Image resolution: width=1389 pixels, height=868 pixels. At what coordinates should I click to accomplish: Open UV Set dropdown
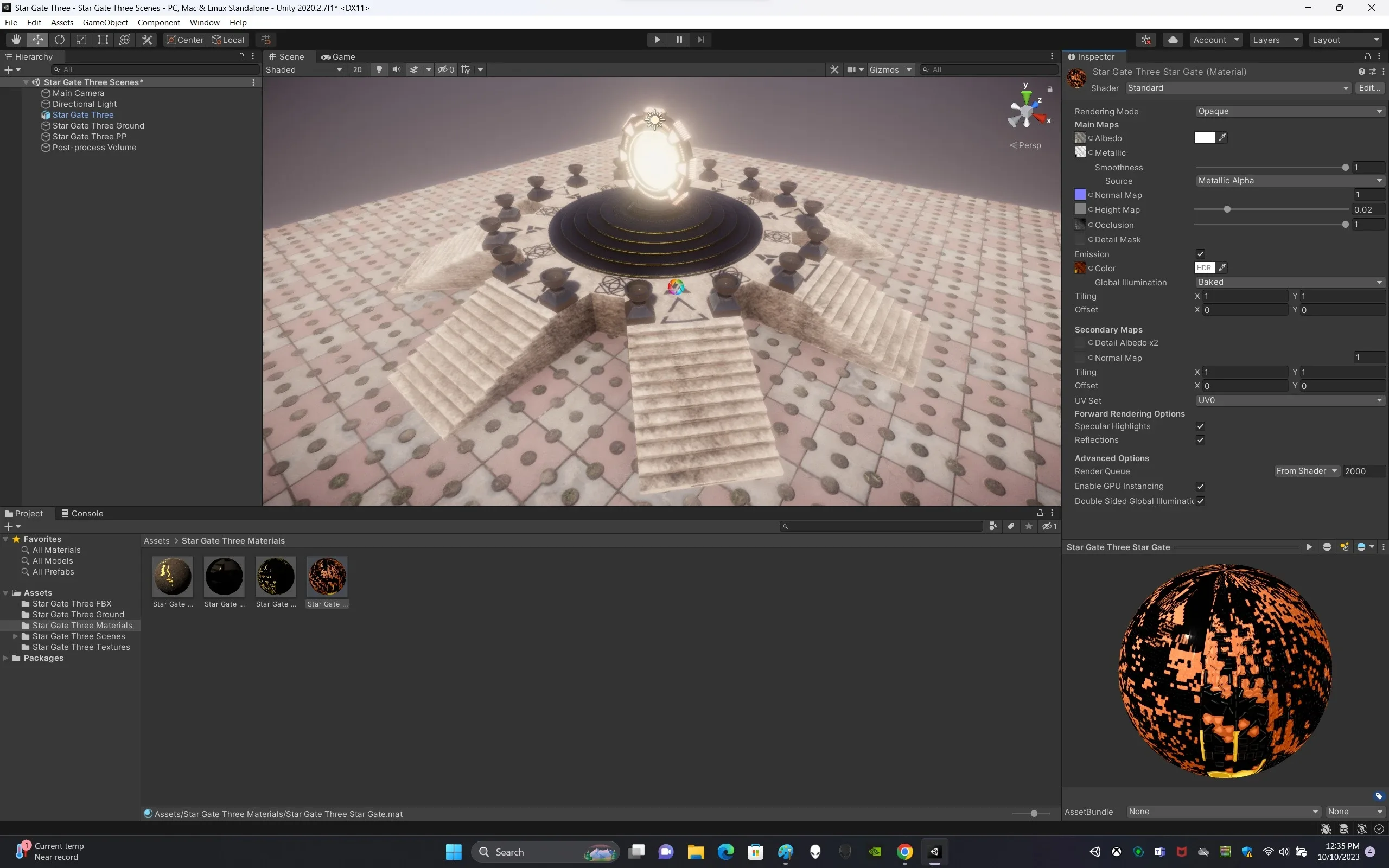[1290, 400]
